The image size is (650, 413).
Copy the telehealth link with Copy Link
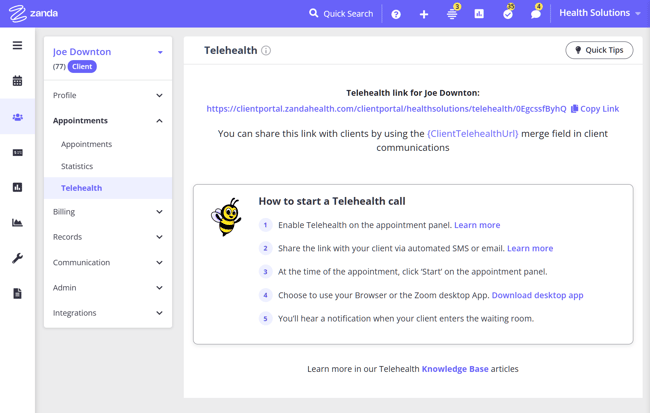pos(595,109)
